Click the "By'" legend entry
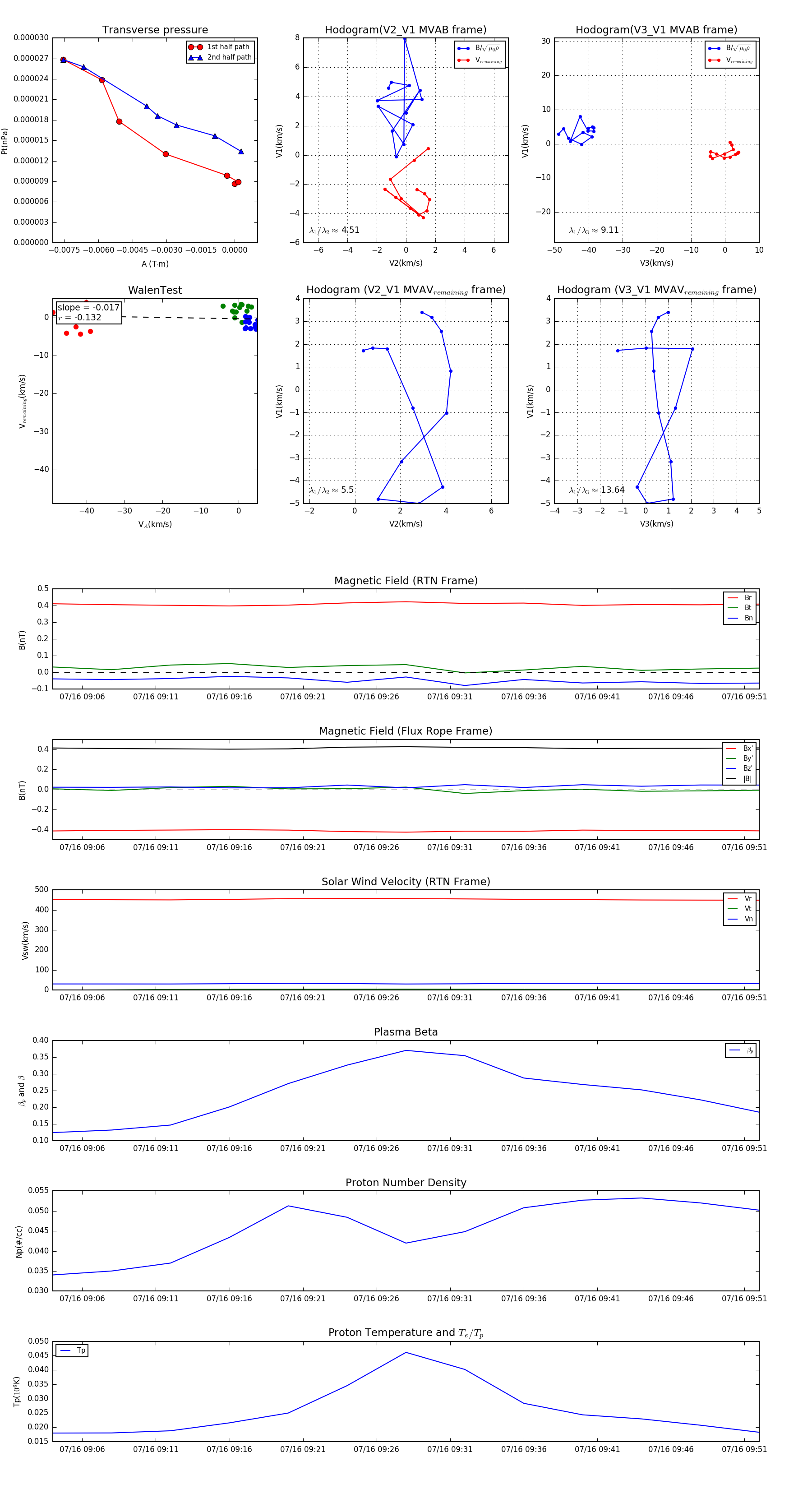 (740, 758)
